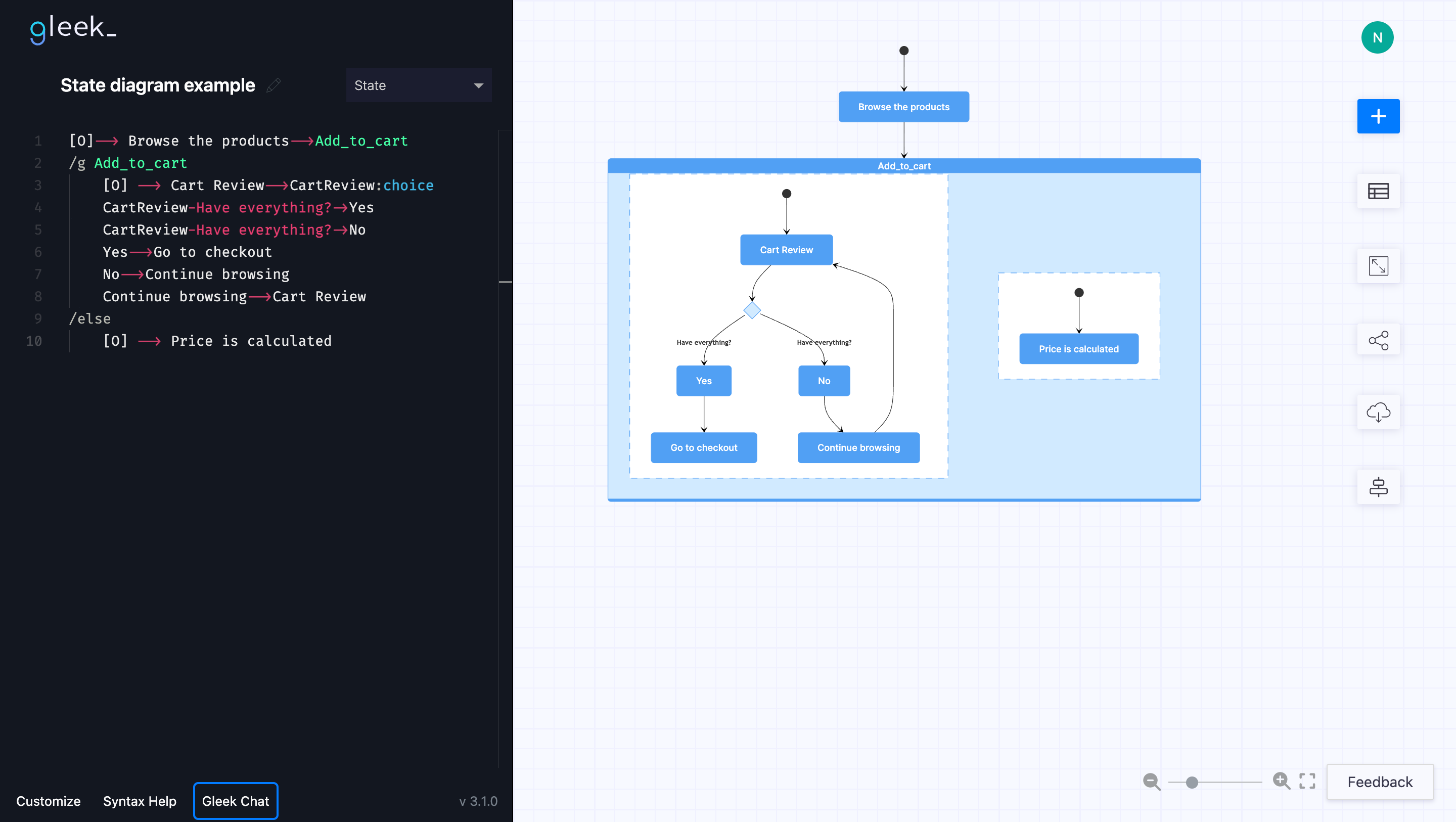
Task: Open the user avatar N menu
Action: [1378, 37]
